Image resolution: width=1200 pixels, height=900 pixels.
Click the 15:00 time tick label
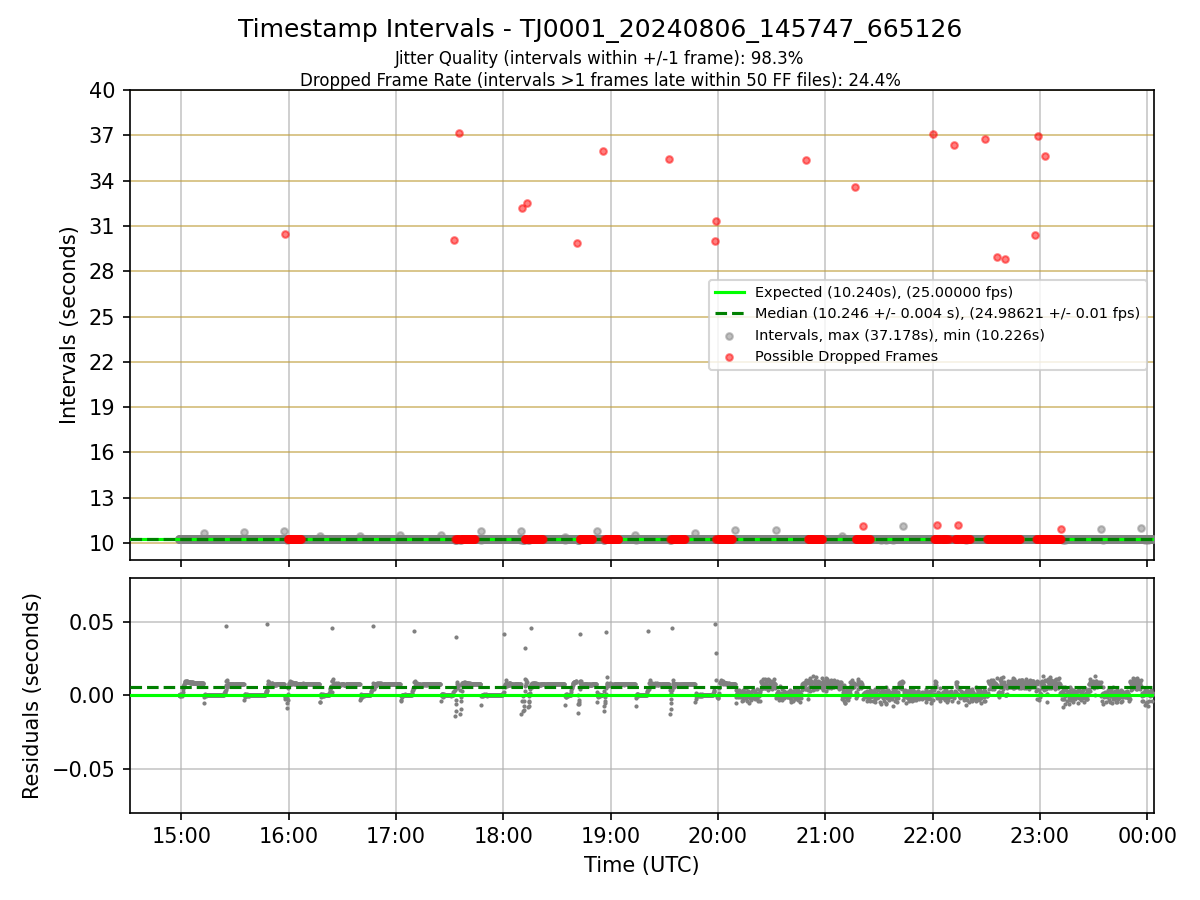click(181, 835)
